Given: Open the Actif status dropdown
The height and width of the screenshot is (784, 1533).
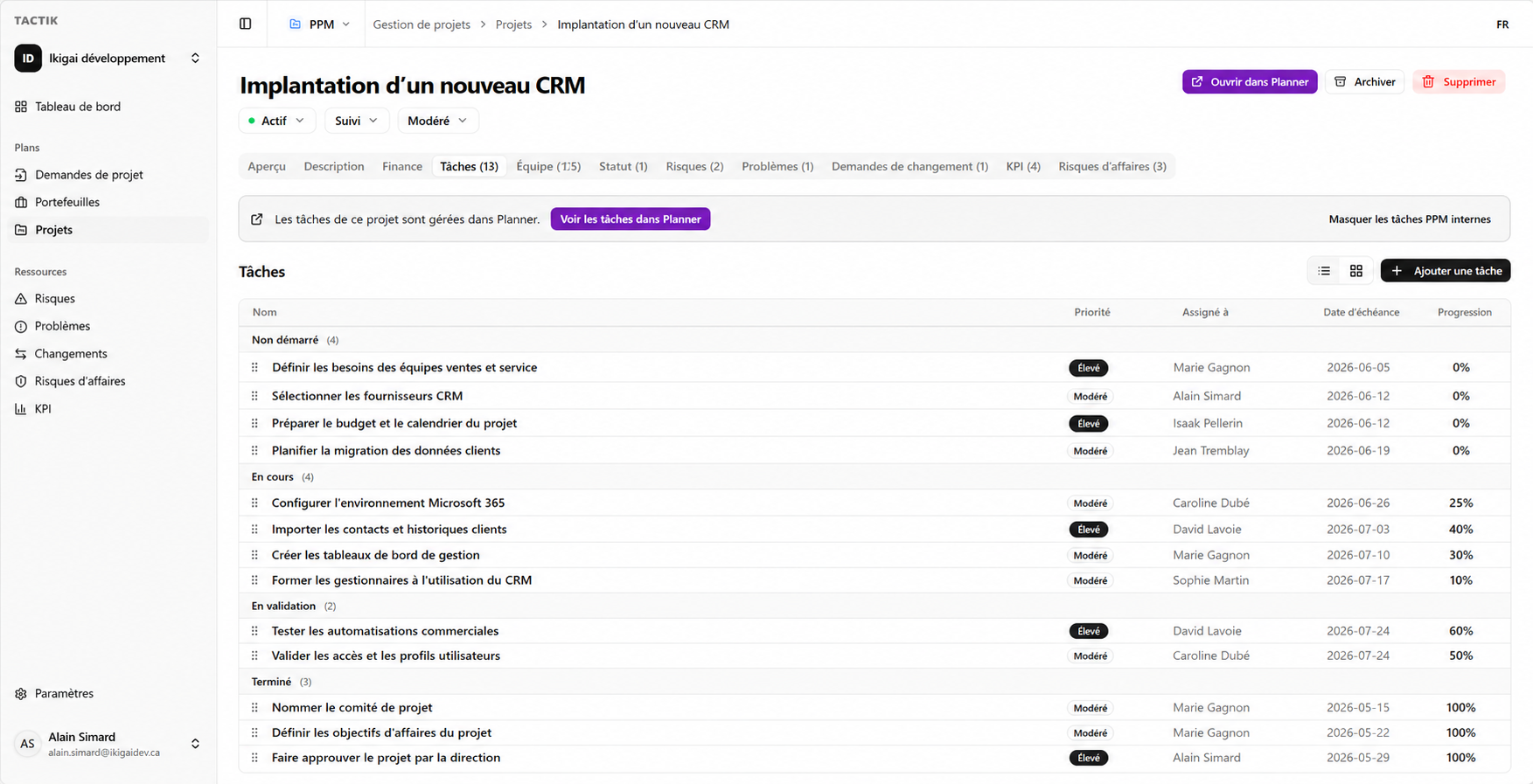Looking at the screenshot, I should tap(276, 121).
